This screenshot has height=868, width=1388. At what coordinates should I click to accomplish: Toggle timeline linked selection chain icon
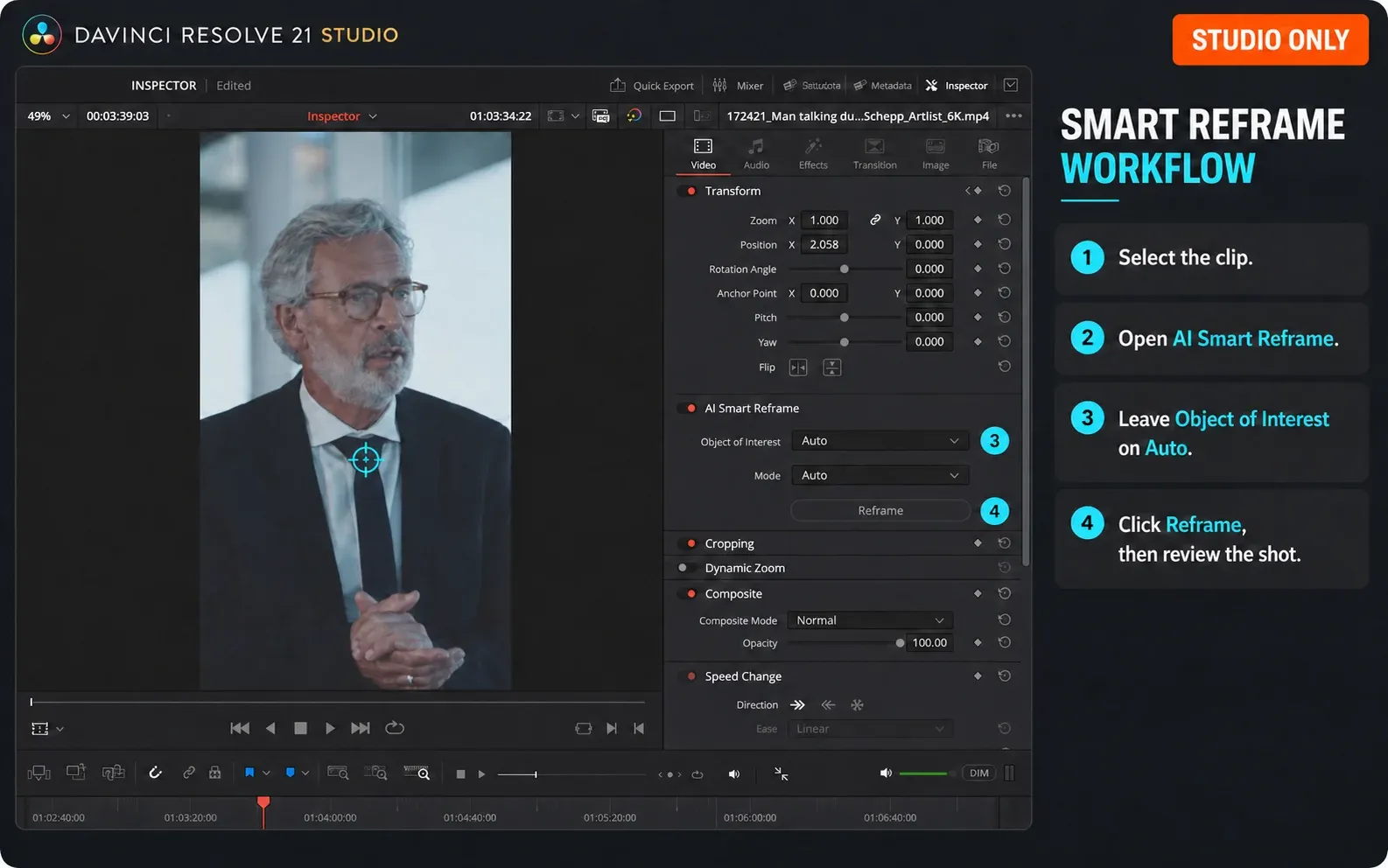189,773
